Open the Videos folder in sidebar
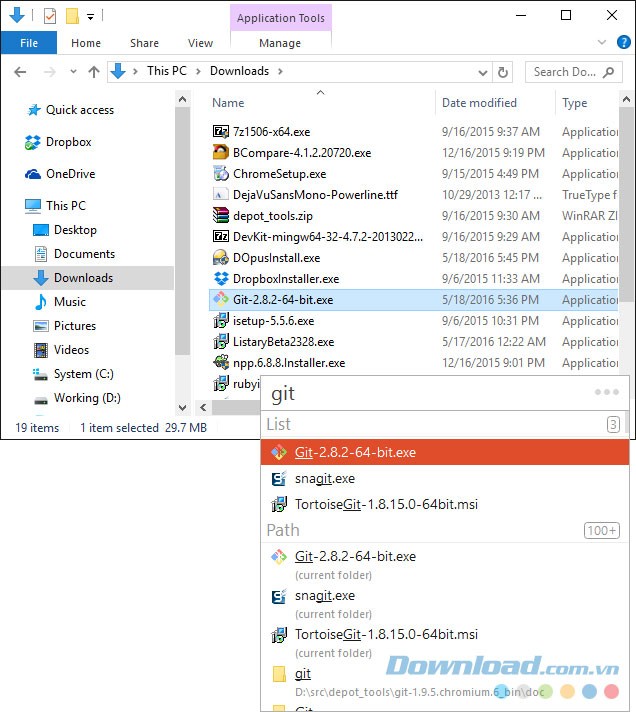Viewport: 636px width, 712px height. point(61,350)
